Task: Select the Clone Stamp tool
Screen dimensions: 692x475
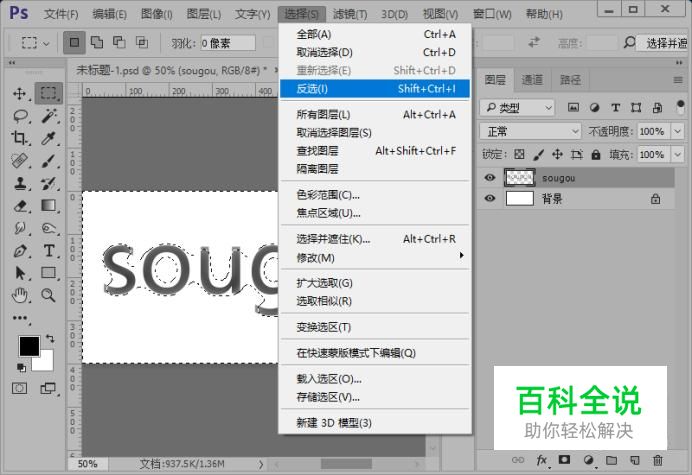Action: click(x=19, y=183)
